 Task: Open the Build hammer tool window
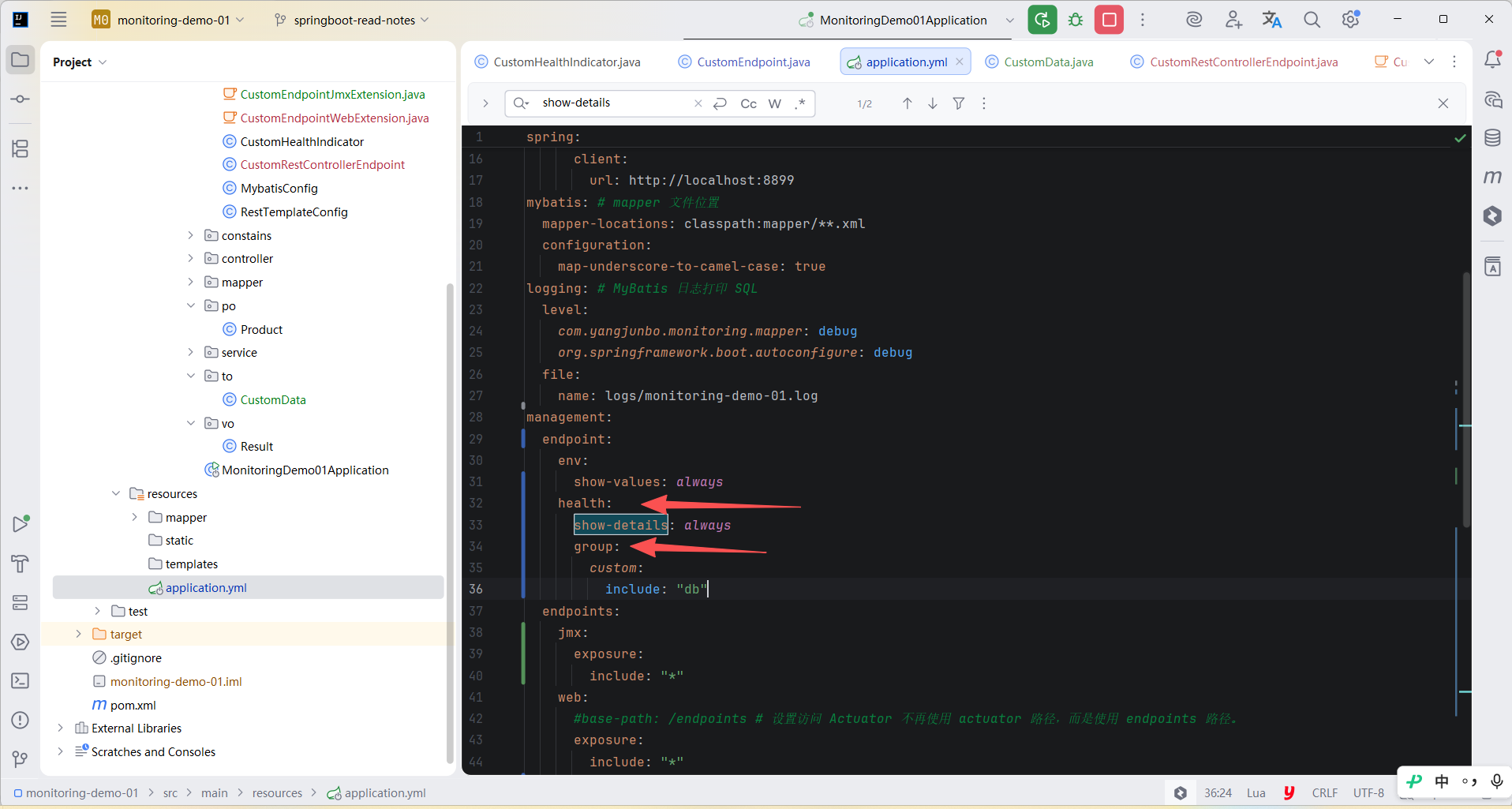pyautogui.click(x=21, y=564)
